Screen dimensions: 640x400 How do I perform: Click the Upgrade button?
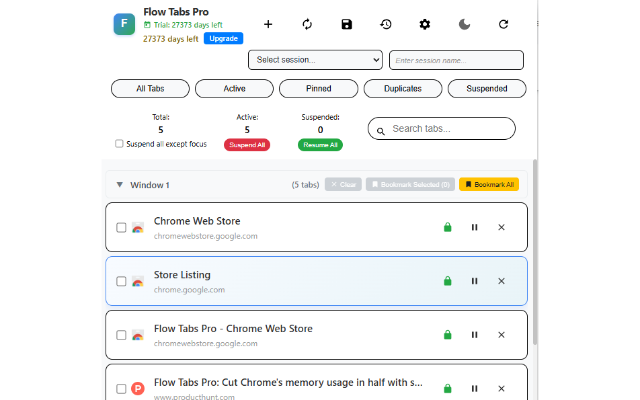(223, 38)
